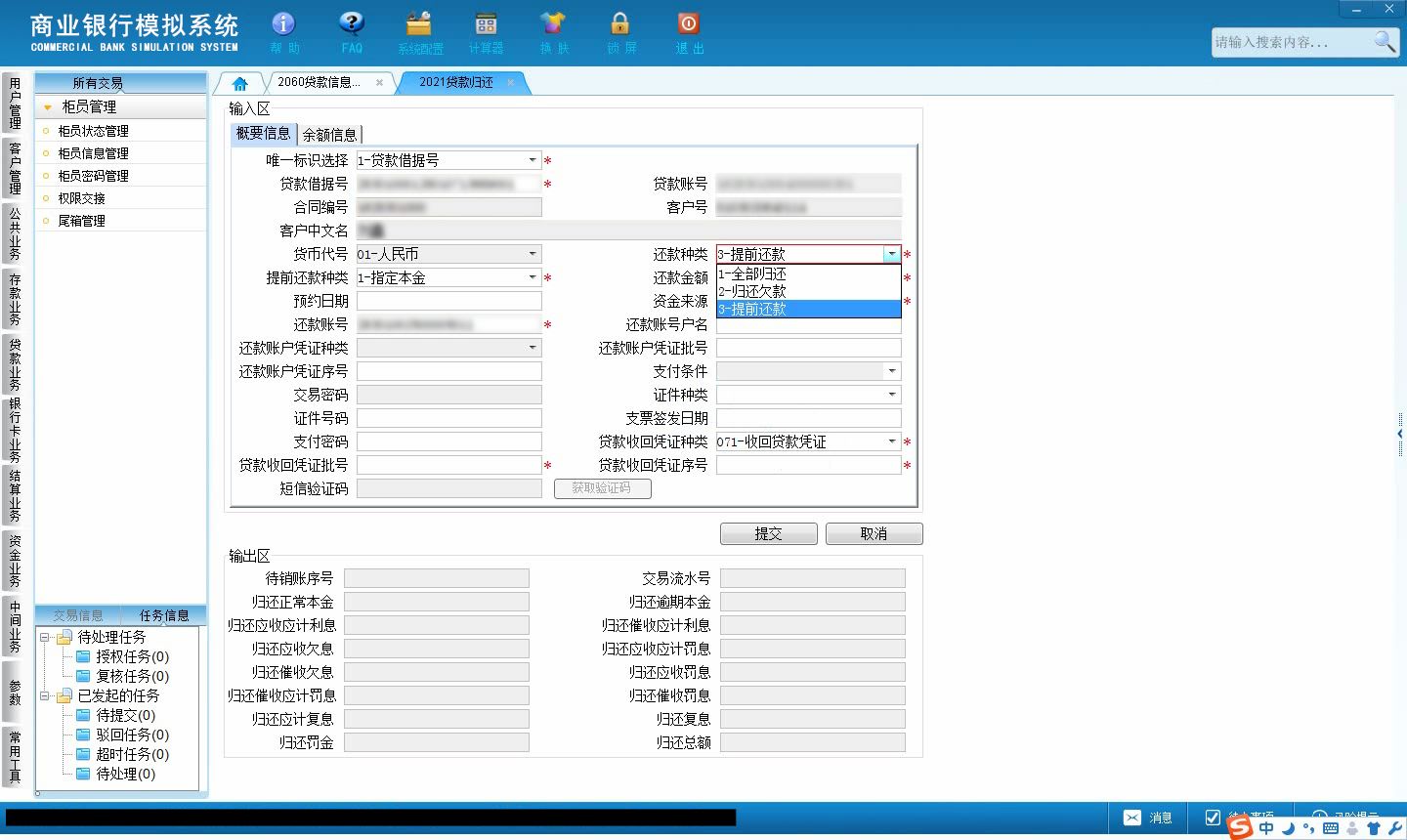Open 存款业务 side tab
Image resolution: width=1407 pixels, height=840 pixels.
pos(15,299)
